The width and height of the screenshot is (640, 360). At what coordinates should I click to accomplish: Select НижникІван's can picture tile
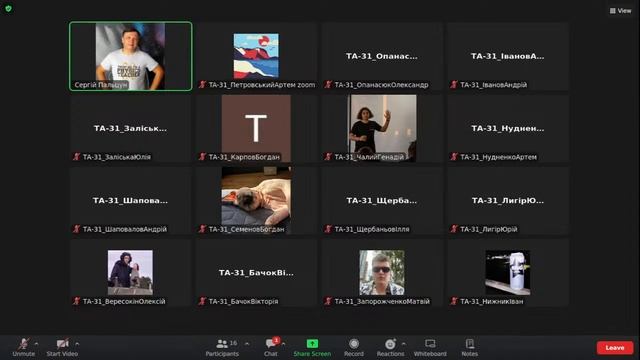[x=508, y=272]
